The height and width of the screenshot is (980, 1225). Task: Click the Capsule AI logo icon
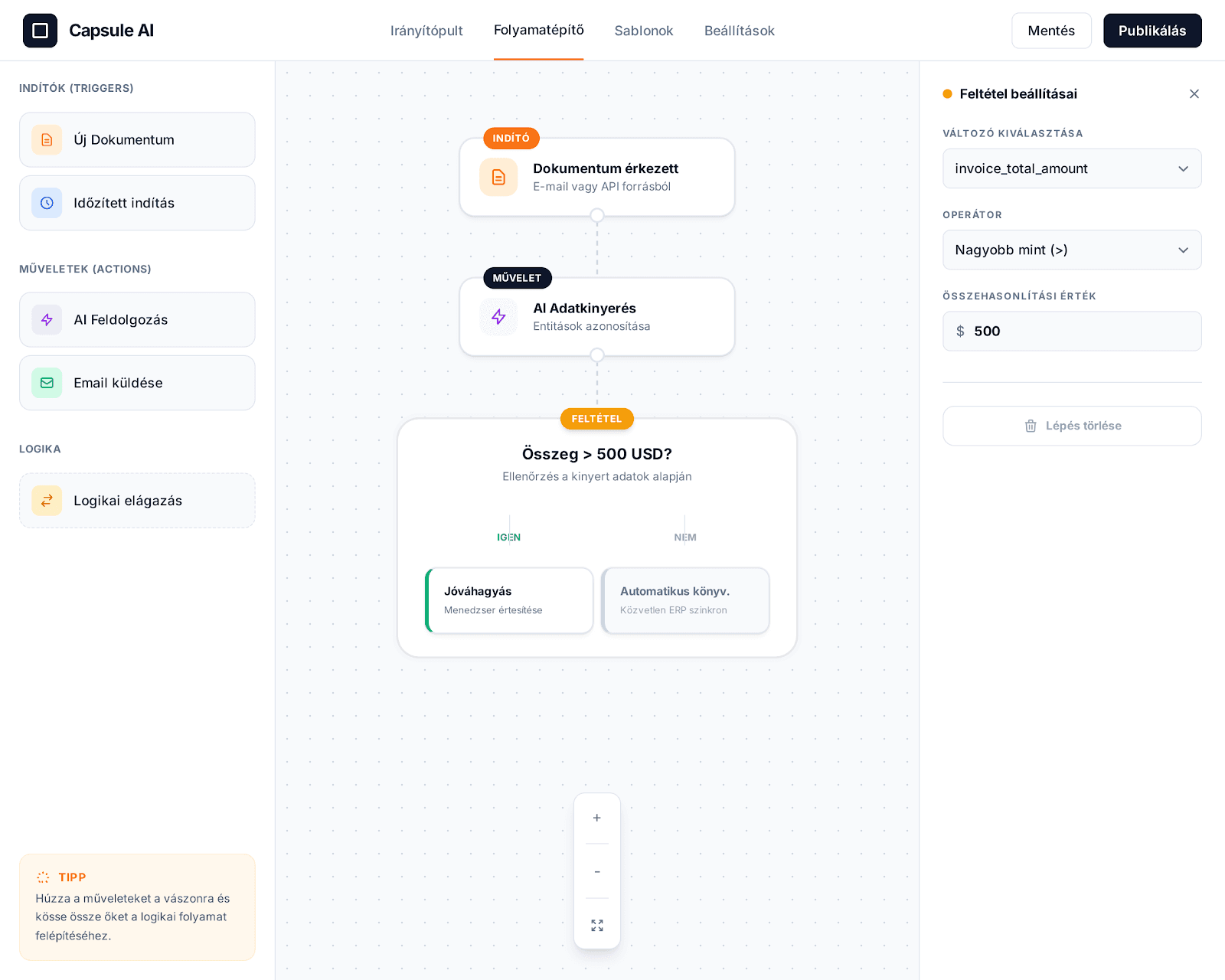pos(40,31)
